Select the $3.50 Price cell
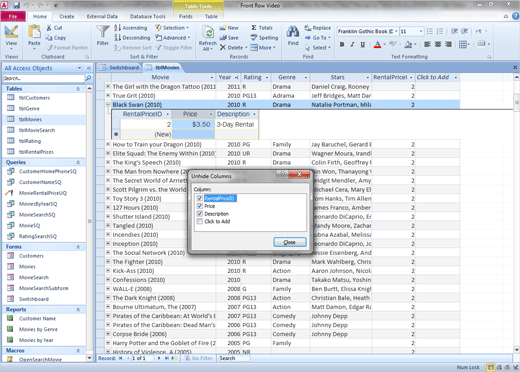Screen dimensions: 520x372 point(194,124)
